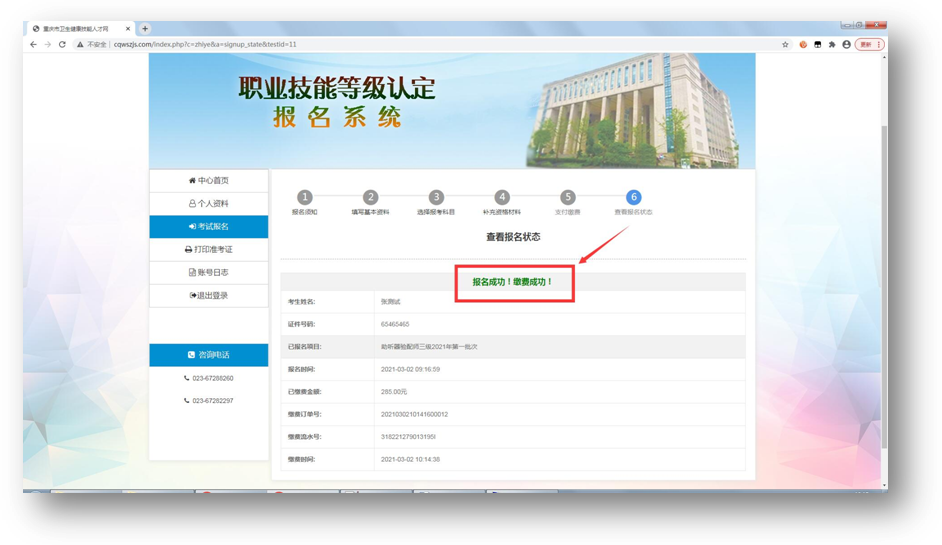Select 考试报名 in the sidebar
This screenshot has height=545, width=942.
[x=208, y=227]
